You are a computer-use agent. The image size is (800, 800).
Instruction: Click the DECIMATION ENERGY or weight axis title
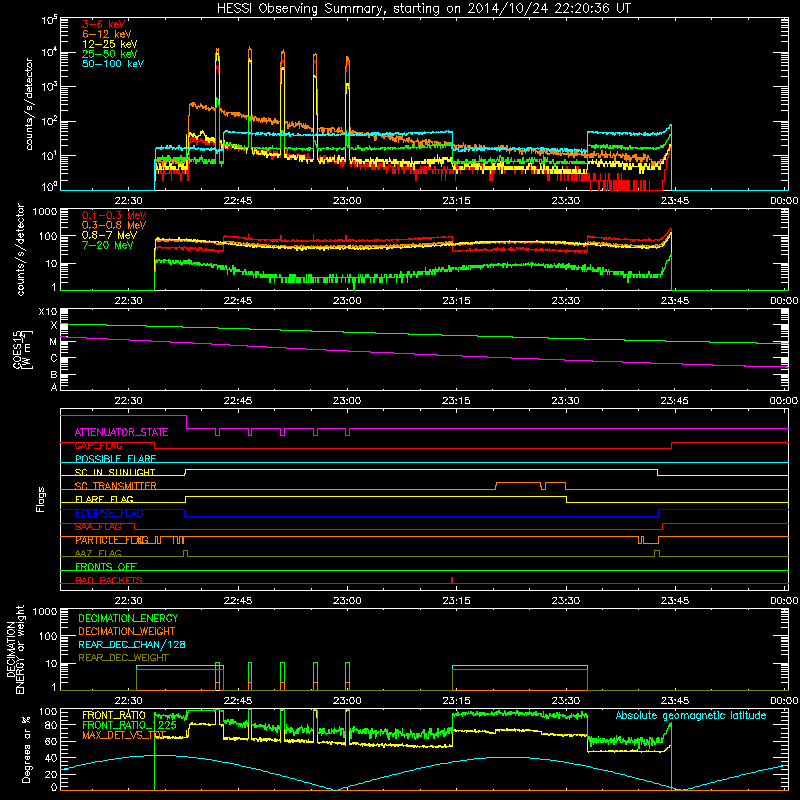point(15,649)
